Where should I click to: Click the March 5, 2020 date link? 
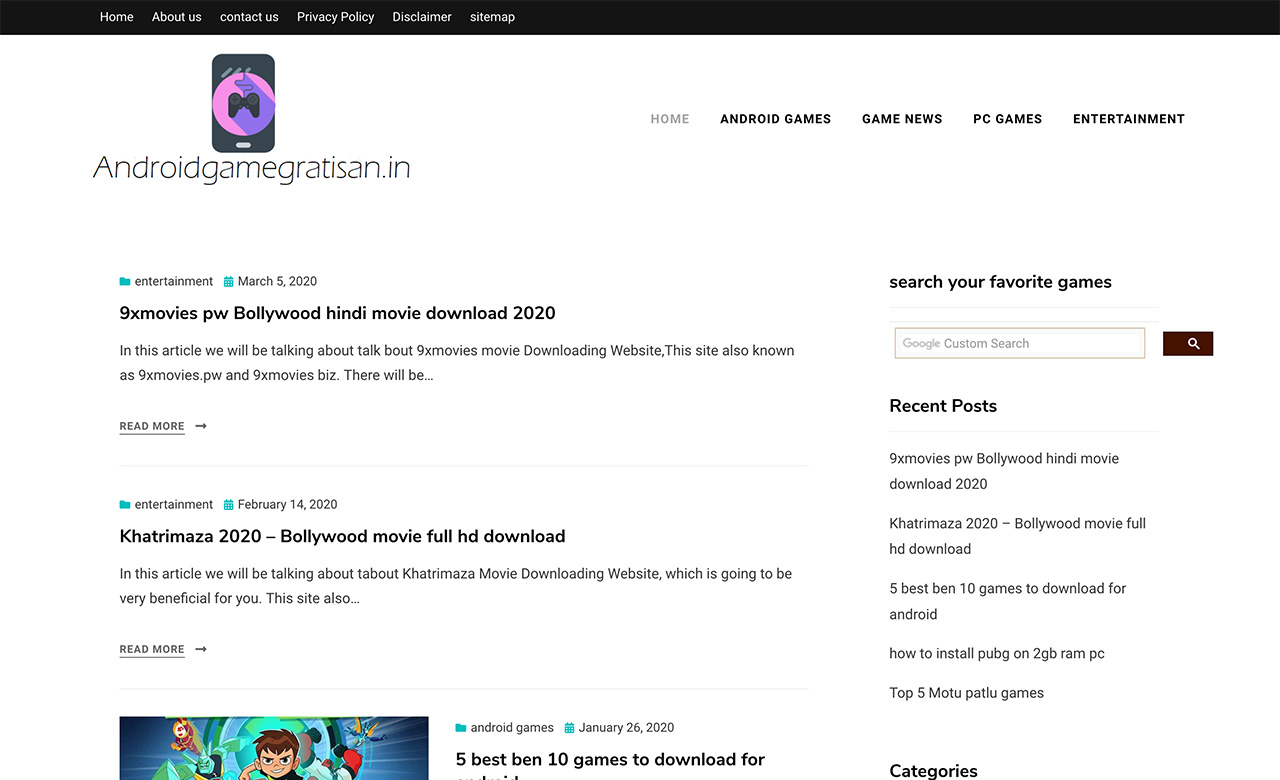coord(277,282)
